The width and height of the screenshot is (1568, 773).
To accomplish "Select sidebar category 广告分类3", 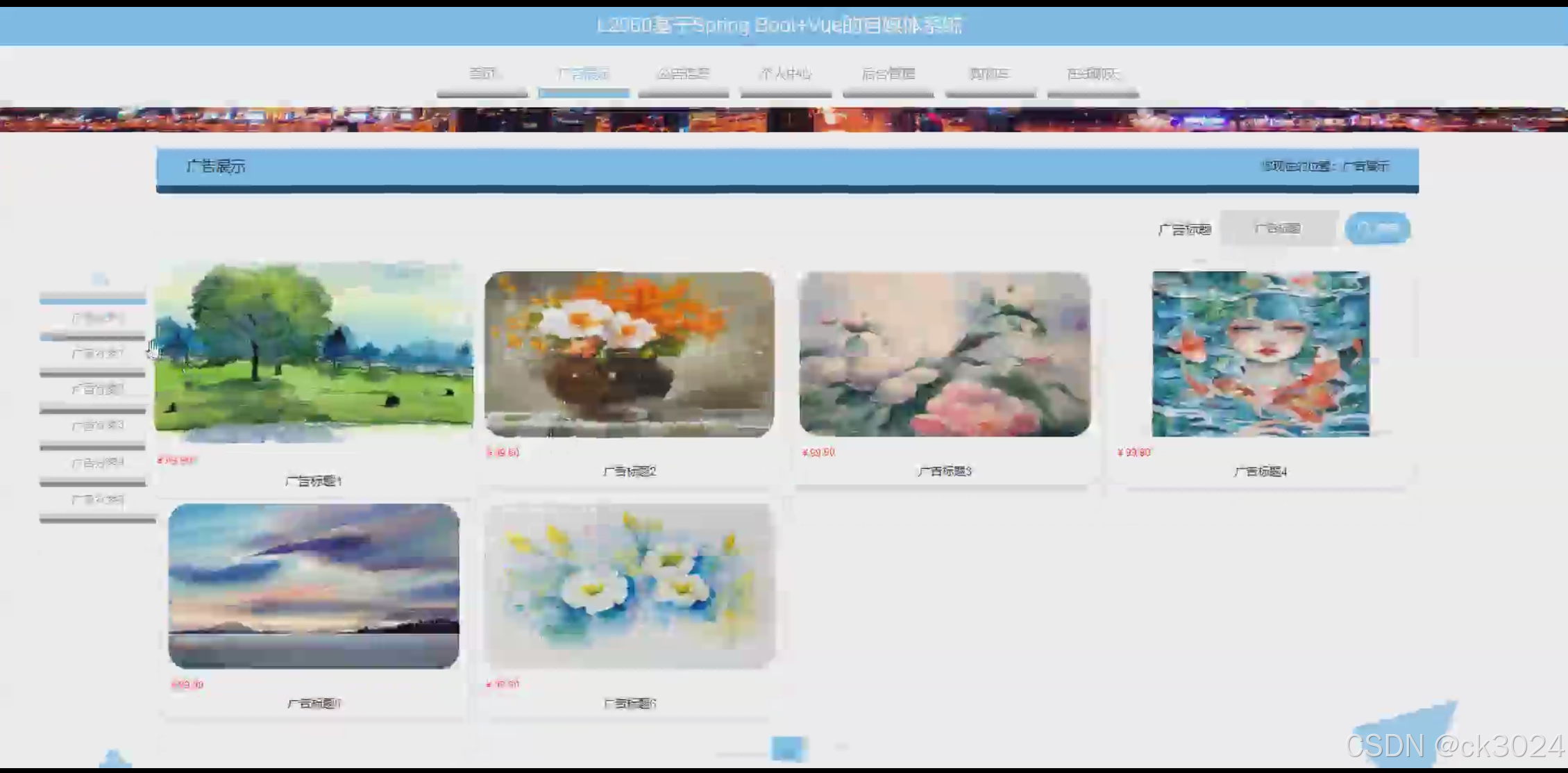I will click(x=95, y=425).
